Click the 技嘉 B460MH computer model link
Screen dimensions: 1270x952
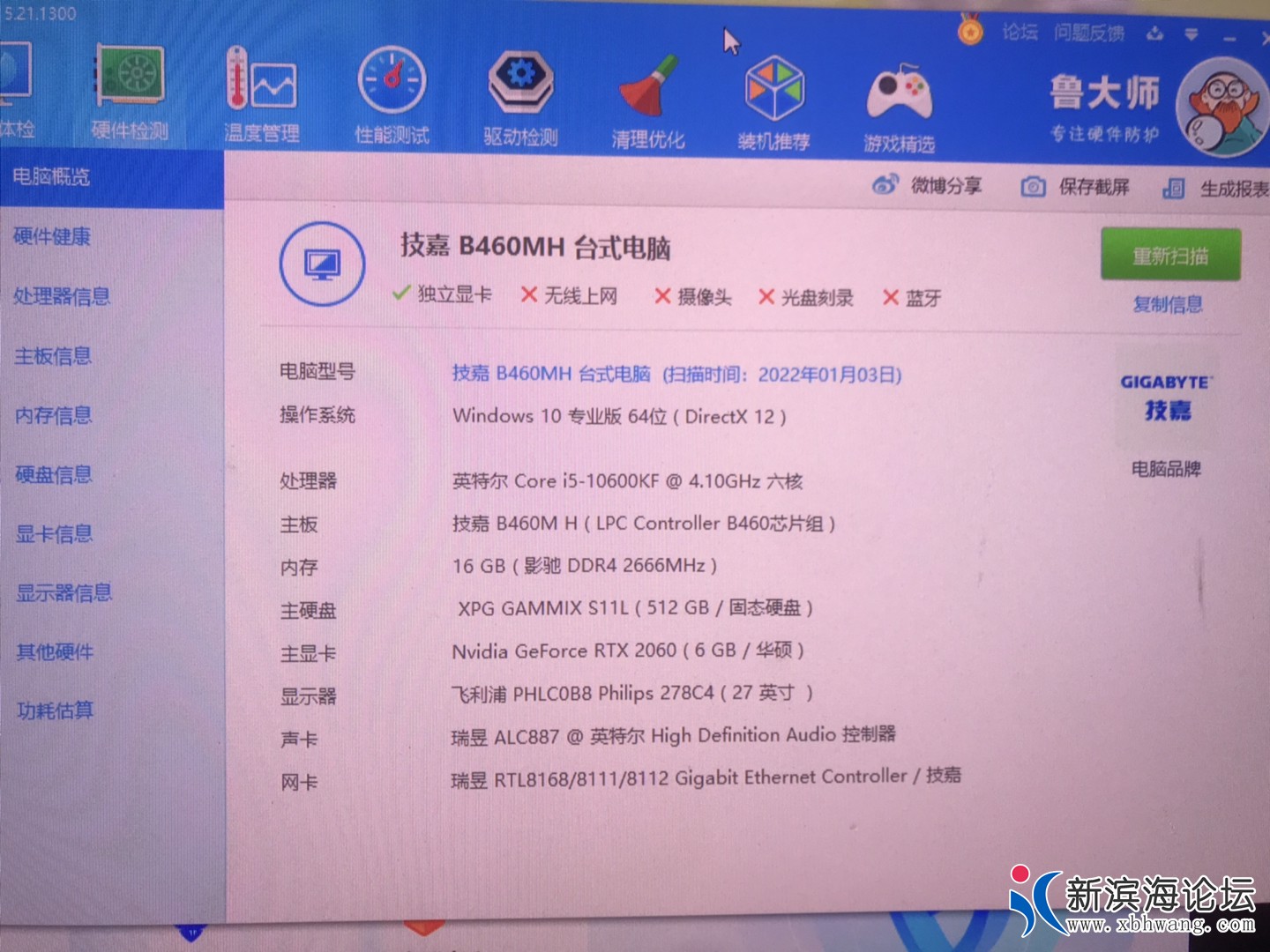[x=551, y=374]
